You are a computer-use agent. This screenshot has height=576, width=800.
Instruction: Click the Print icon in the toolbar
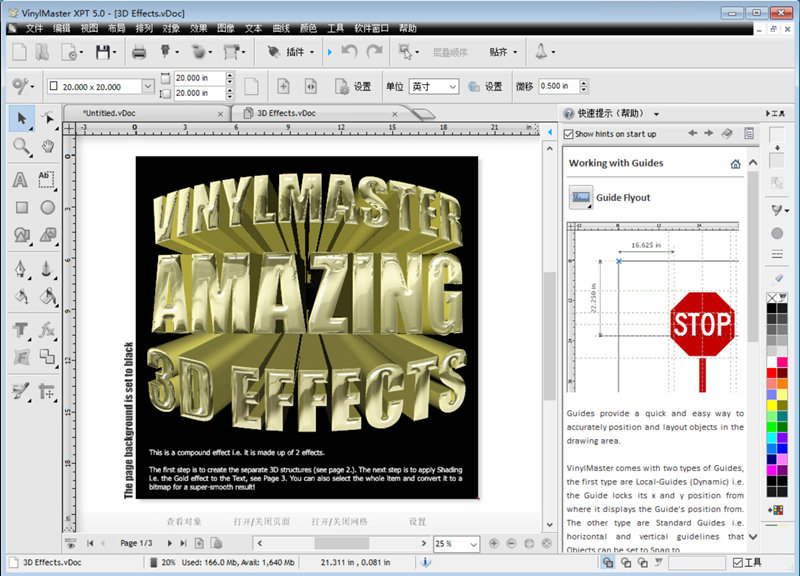140,51
